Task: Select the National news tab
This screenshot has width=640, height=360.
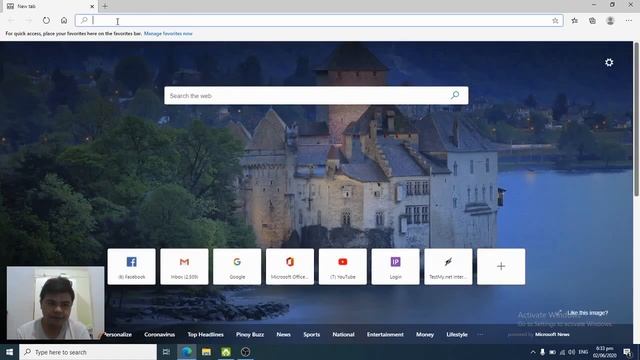Action: click(x=343, y=334)
